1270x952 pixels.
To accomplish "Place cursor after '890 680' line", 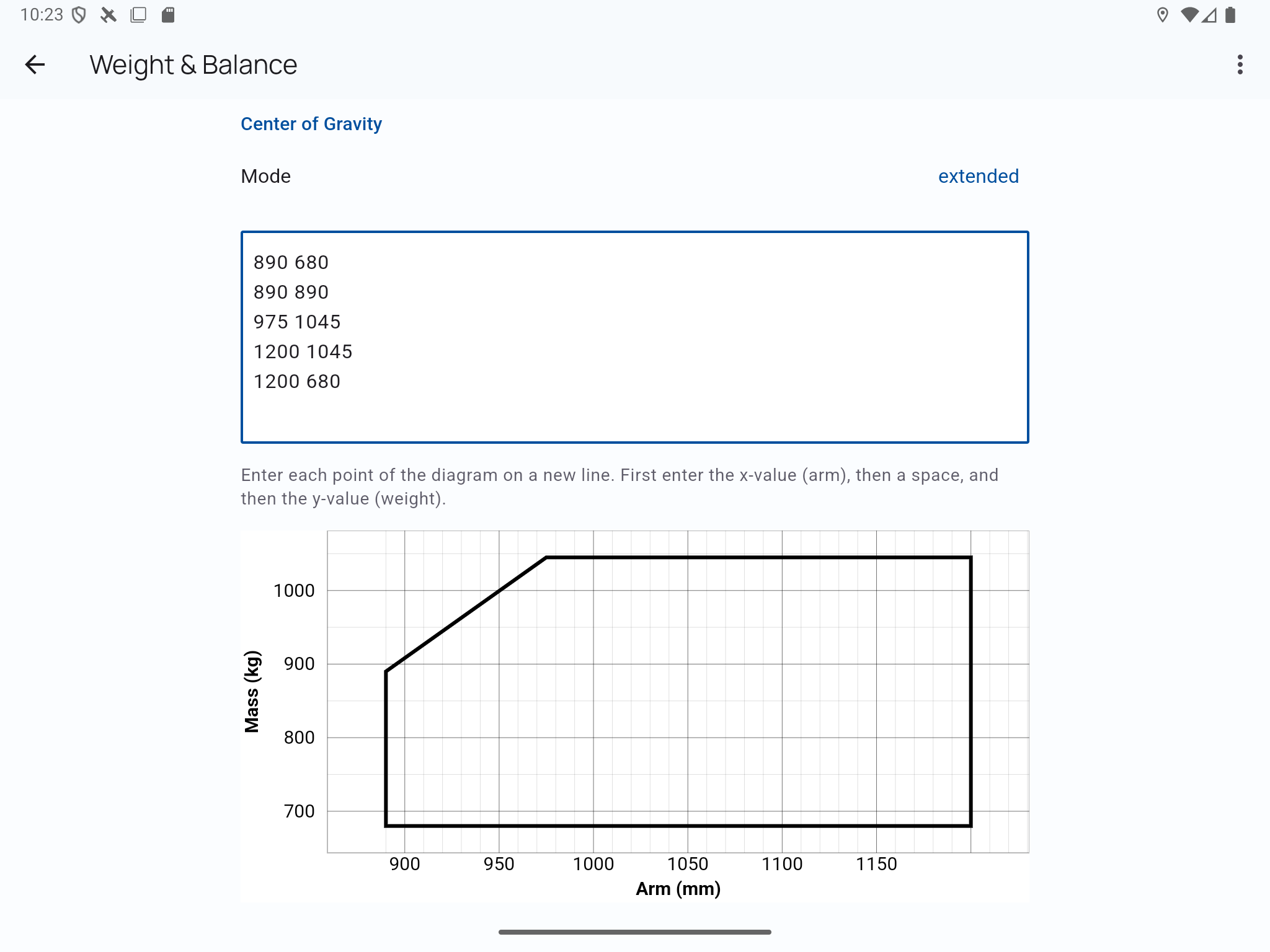I will (x=330, y=262).
